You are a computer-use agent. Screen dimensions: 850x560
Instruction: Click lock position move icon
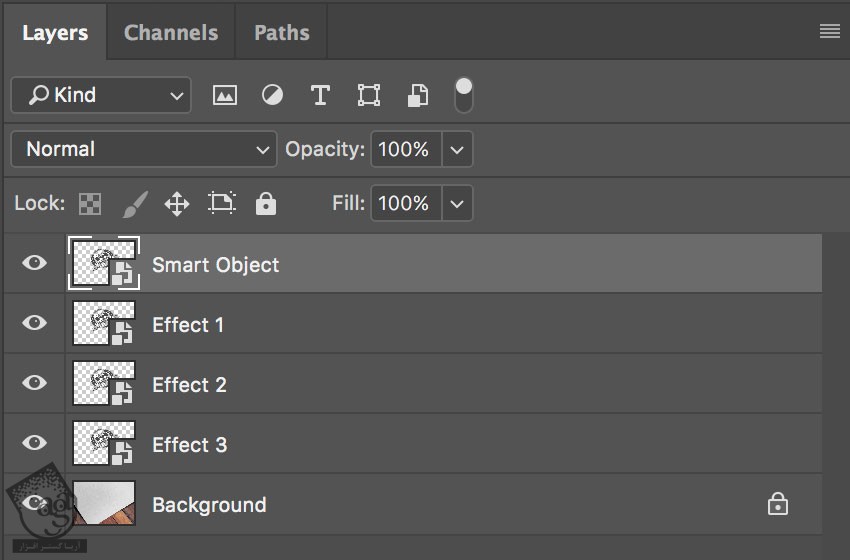click(x=177, y=204)
